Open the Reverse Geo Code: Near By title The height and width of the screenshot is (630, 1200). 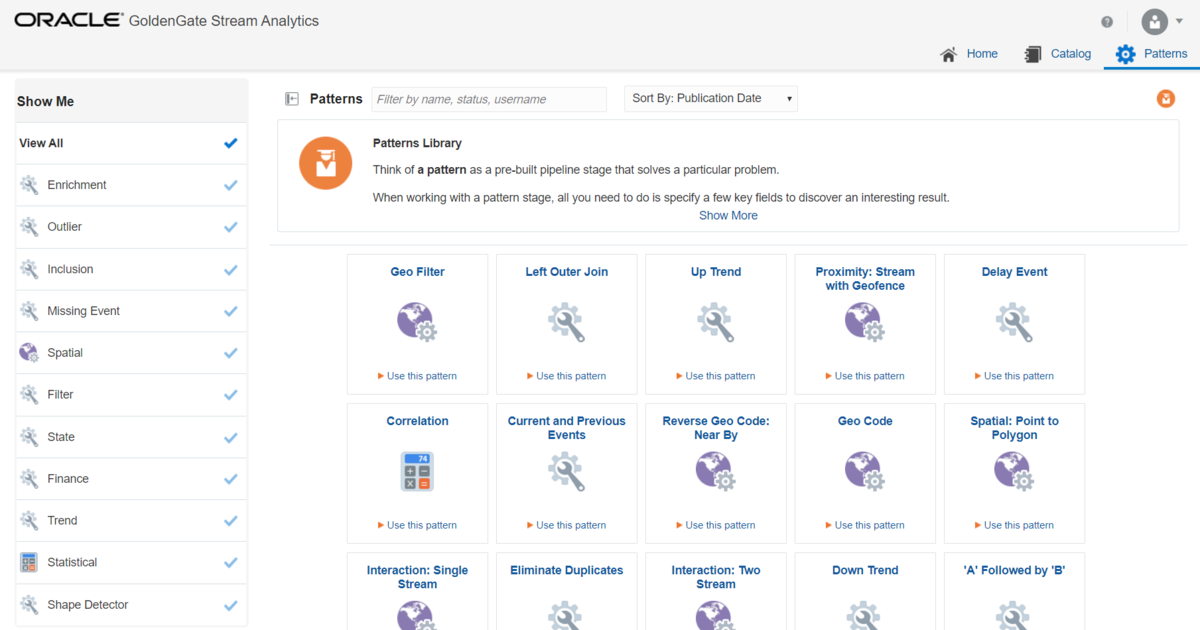[x=714, y=428]
